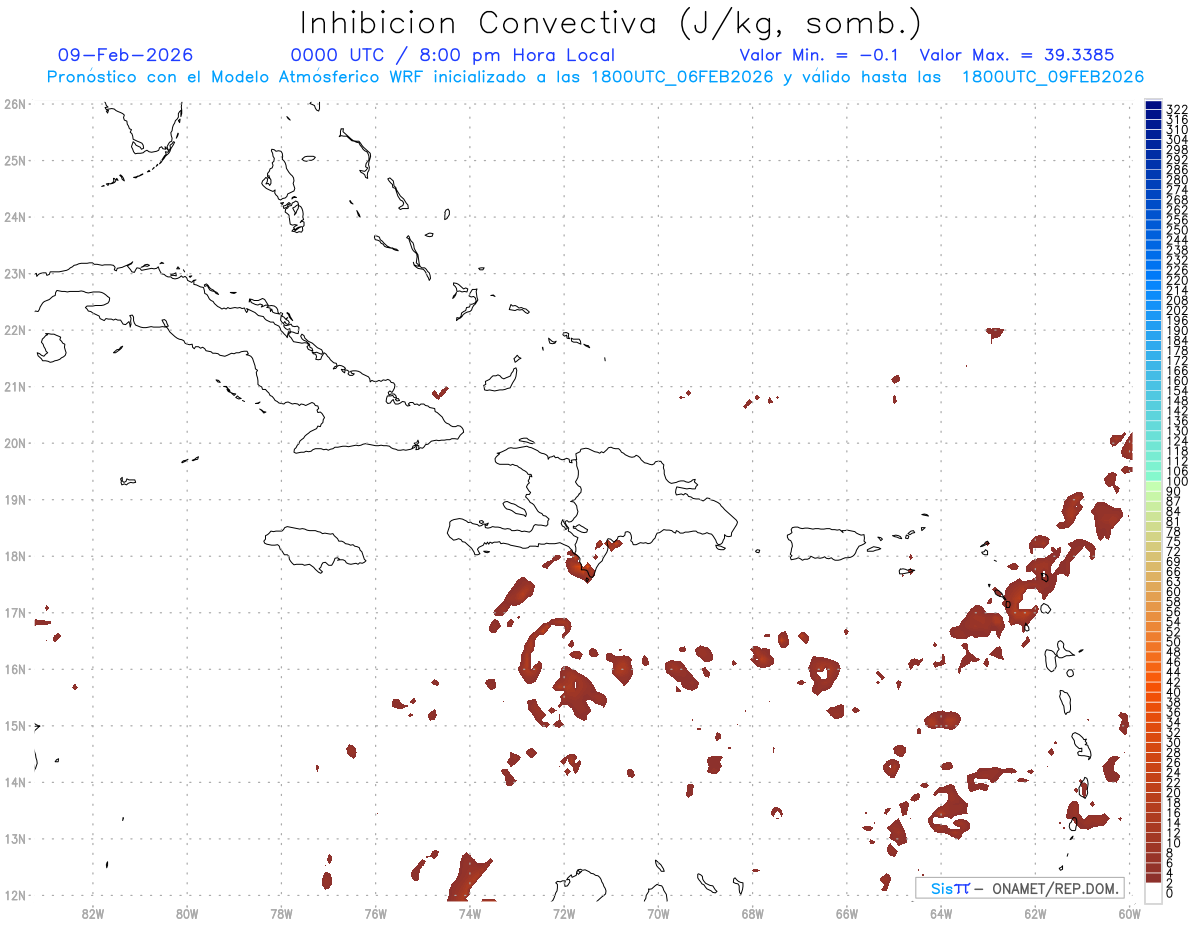Click the "82W" longitude axis label
The image size is (1200, 927).
[x=93, y=912]
